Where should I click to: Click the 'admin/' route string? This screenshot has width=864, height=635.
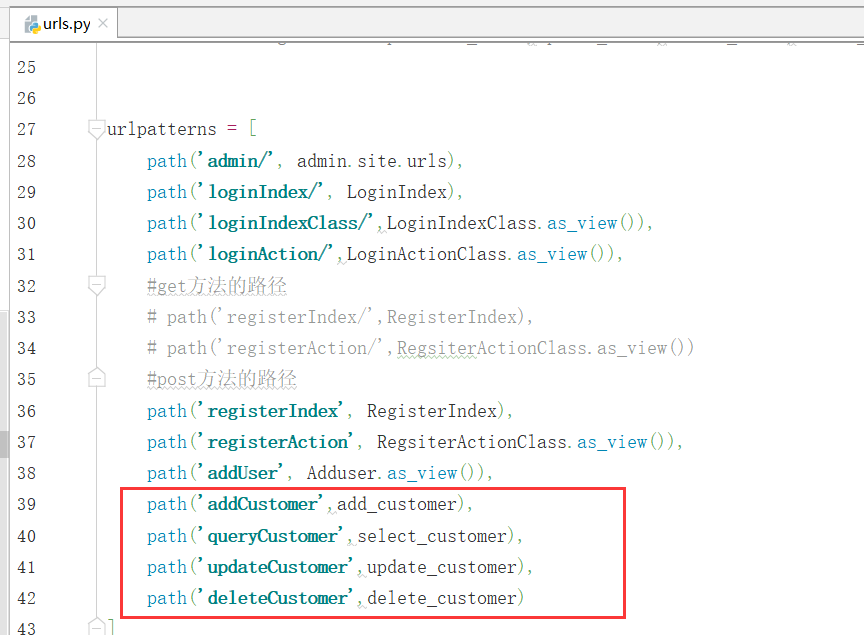pos(237,160)
